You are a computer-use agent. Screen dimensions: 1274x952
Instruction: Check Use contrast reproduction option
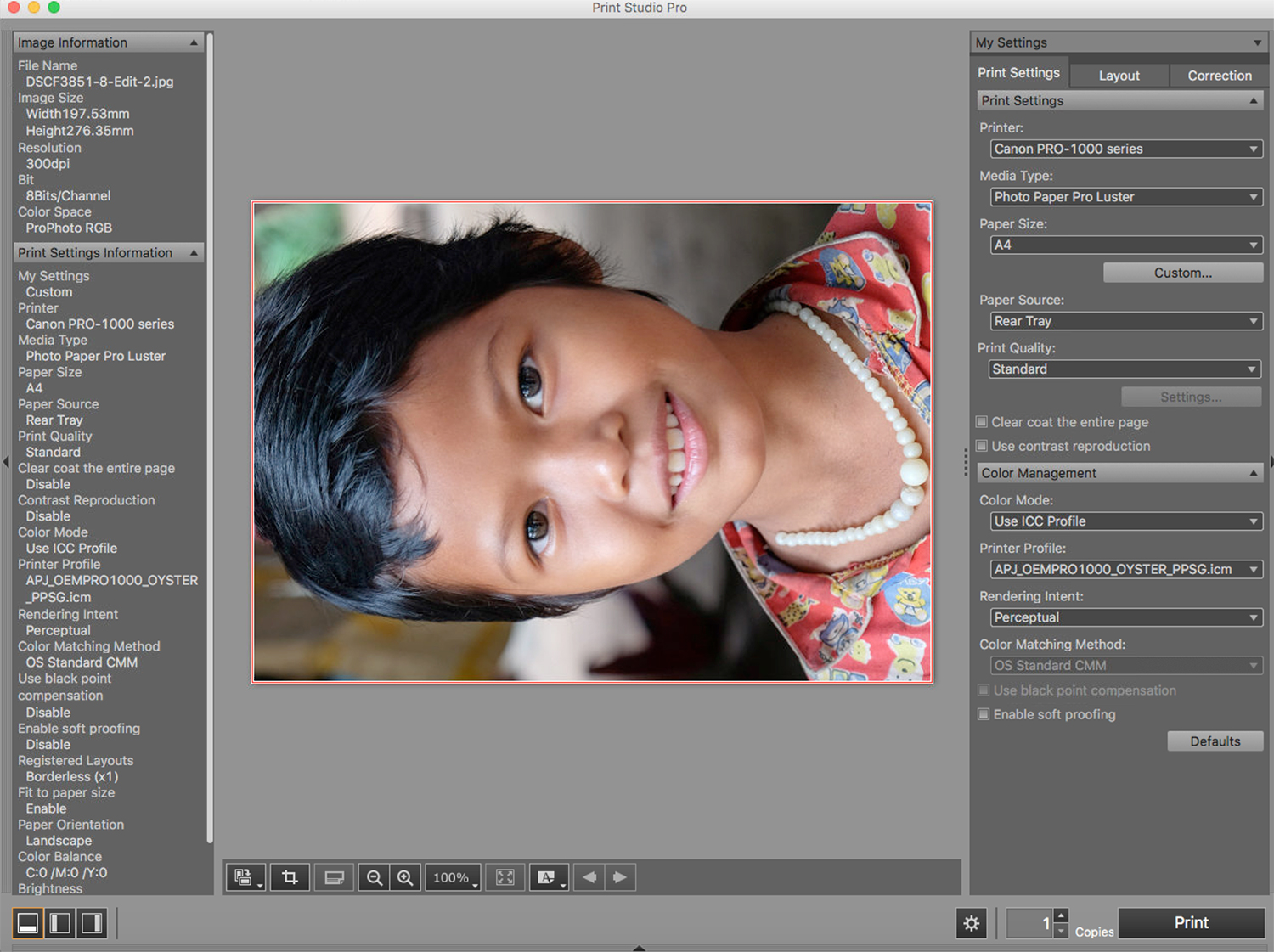point(983,446)
